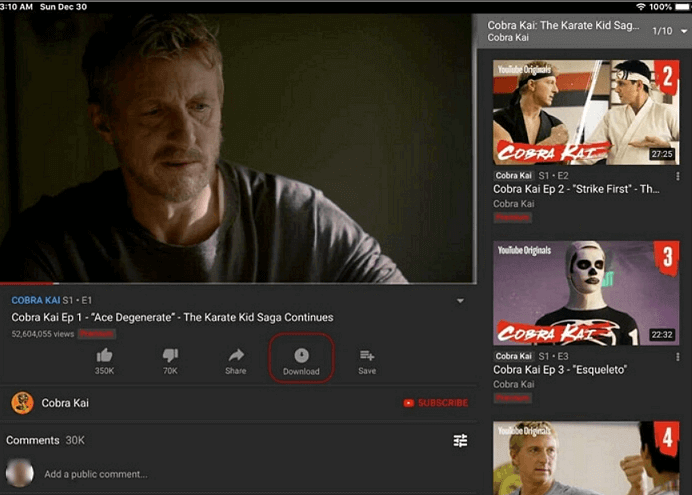
Task: Tap the Download button
Action: (301, 358)
